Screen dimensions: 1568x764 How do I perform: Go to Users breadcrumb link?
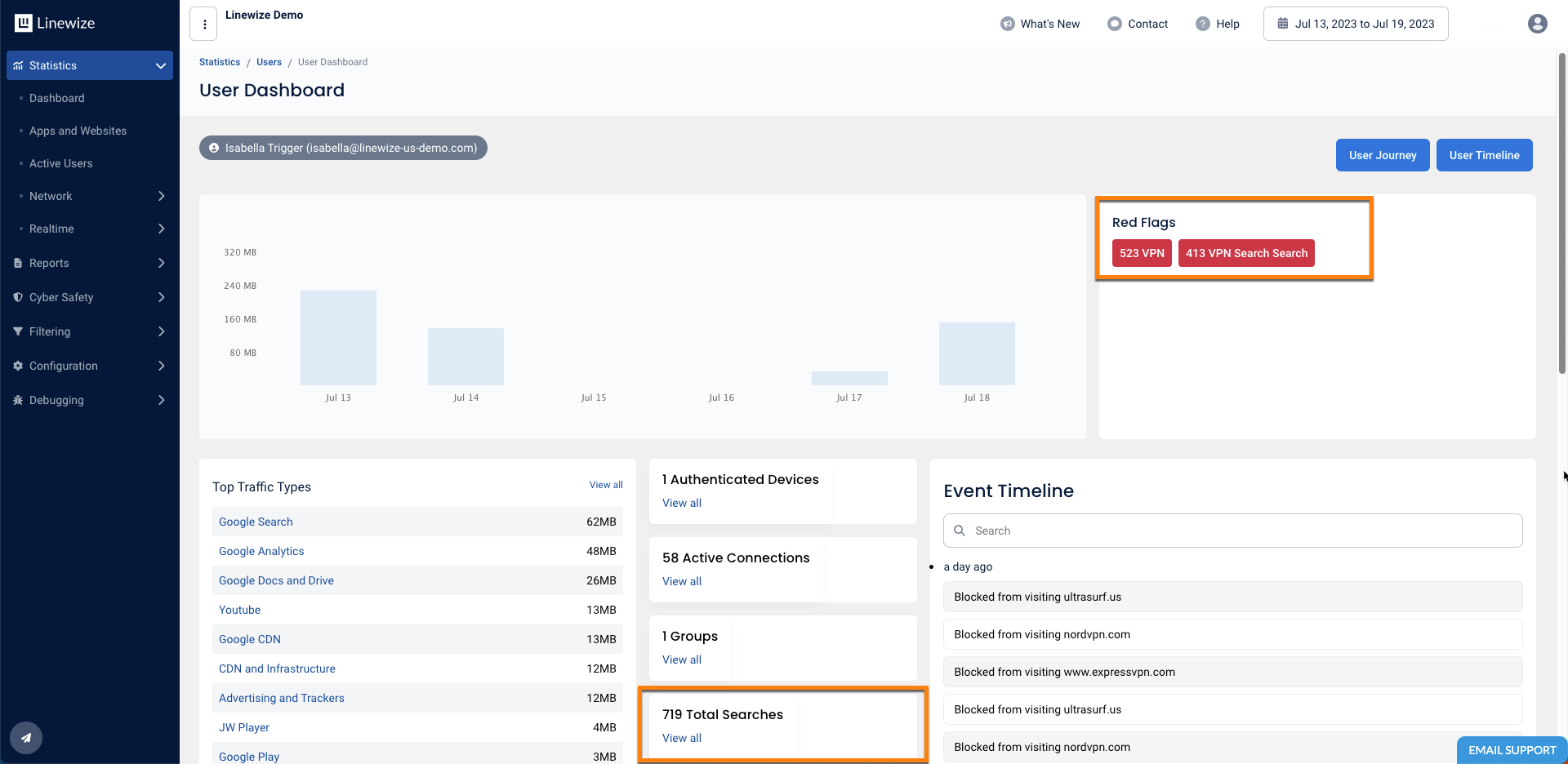click(x=269, y=62)
